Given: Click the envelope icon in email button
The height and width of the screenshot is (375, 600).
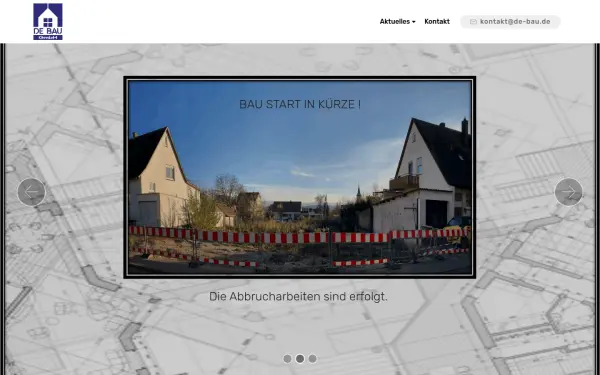Looking at the screenshot, I should tap(473, 22).
